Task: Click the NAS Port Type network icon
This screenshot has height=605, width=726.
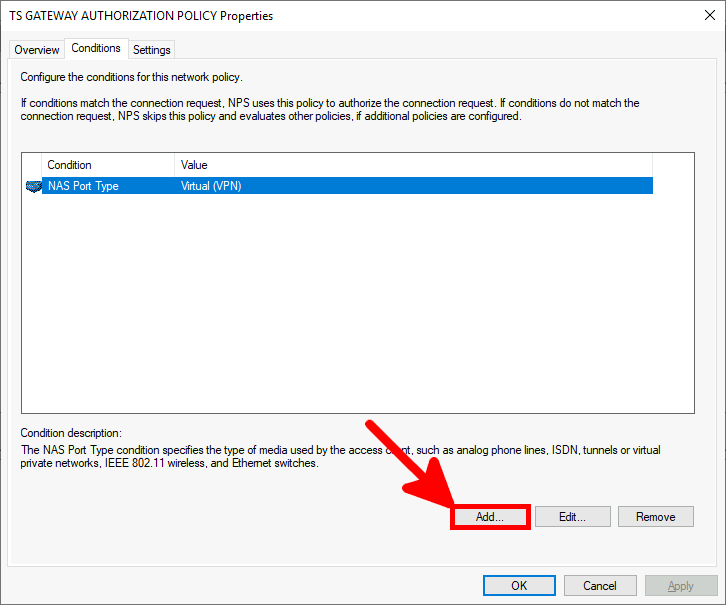Action: point(33,186)
